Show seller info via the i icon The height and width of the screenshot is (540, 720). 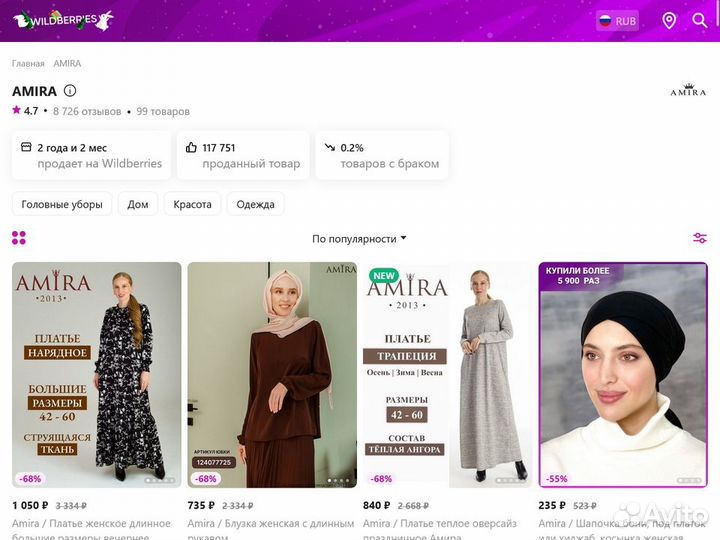70,90
